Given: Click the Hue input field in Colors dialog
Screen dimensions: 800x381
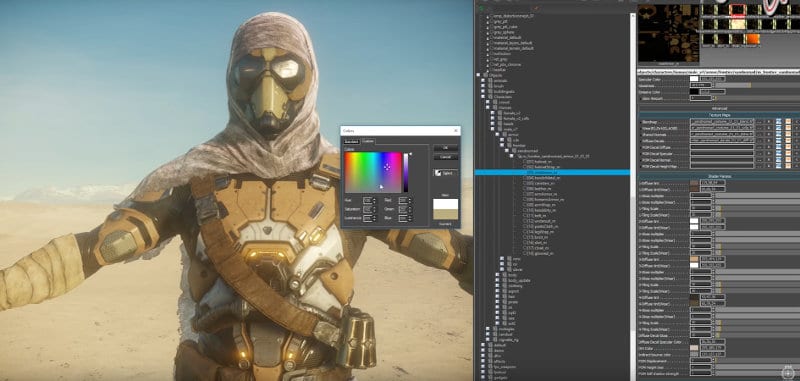Looking at the screenshot, I should click(368, 200).
